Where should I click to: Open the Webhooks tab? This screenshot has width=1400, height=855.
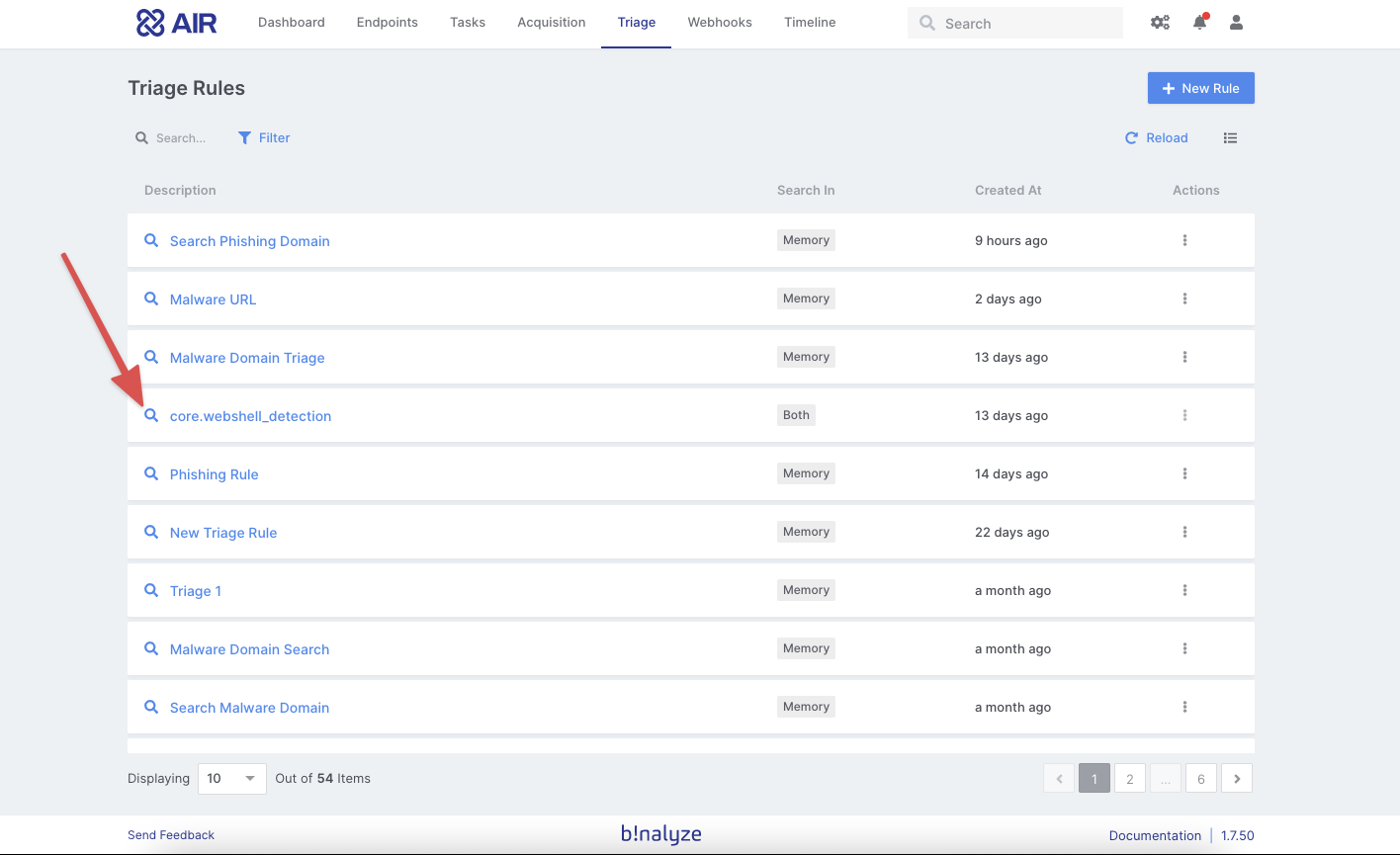(720, 23)
